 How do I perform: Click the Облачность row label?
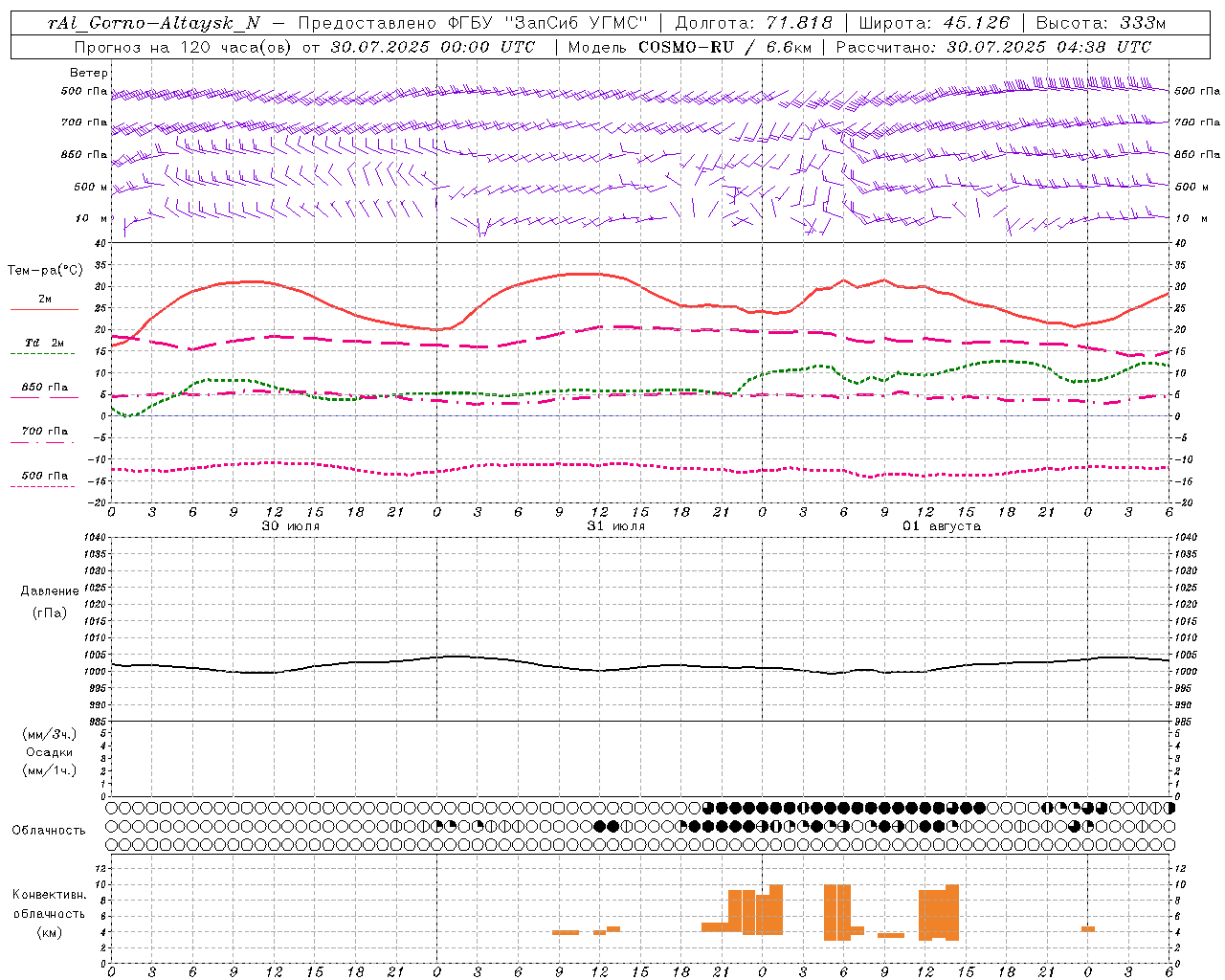click(x=49, y=831)
